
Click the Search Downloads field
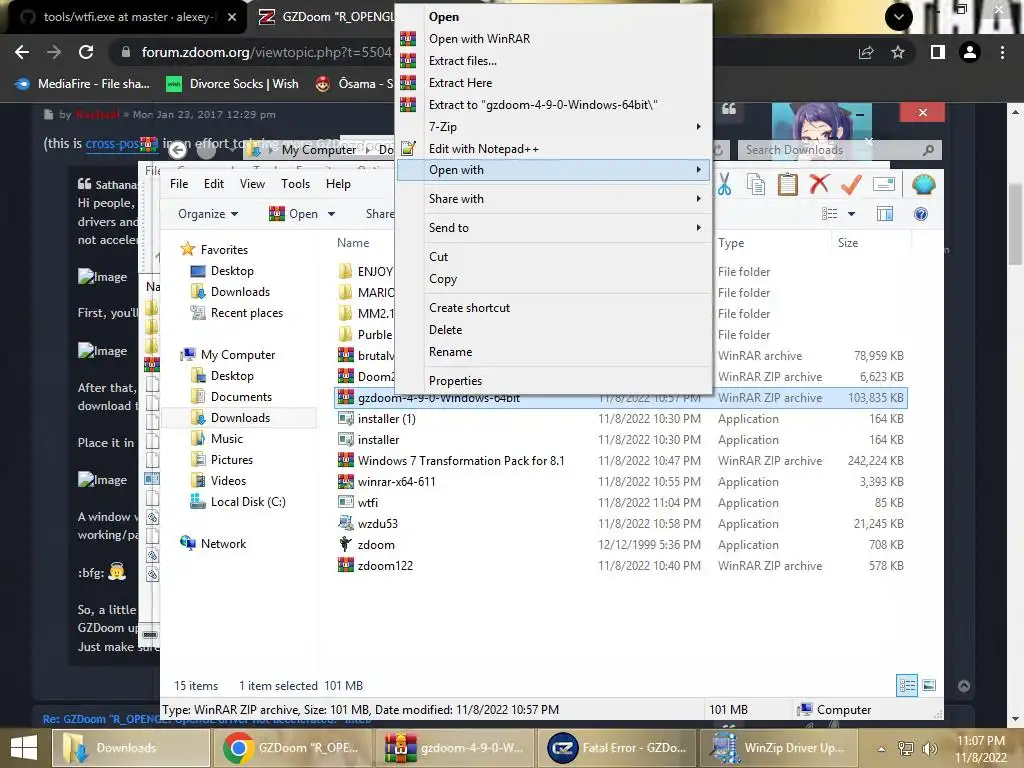pyautogui.click(x=840, y=150)
